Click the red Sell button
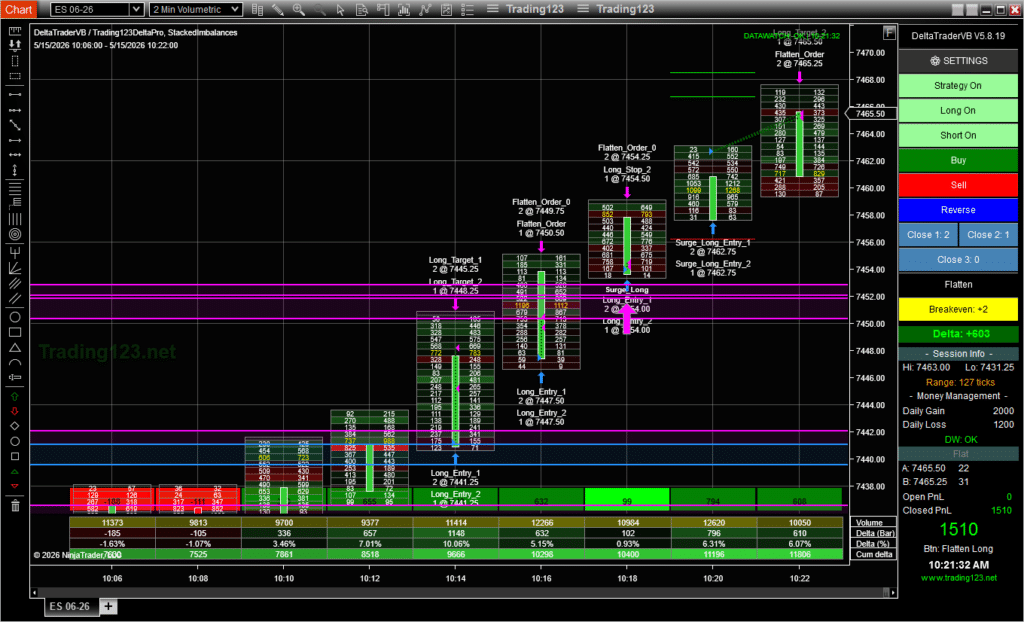 [x=958, y=185]
